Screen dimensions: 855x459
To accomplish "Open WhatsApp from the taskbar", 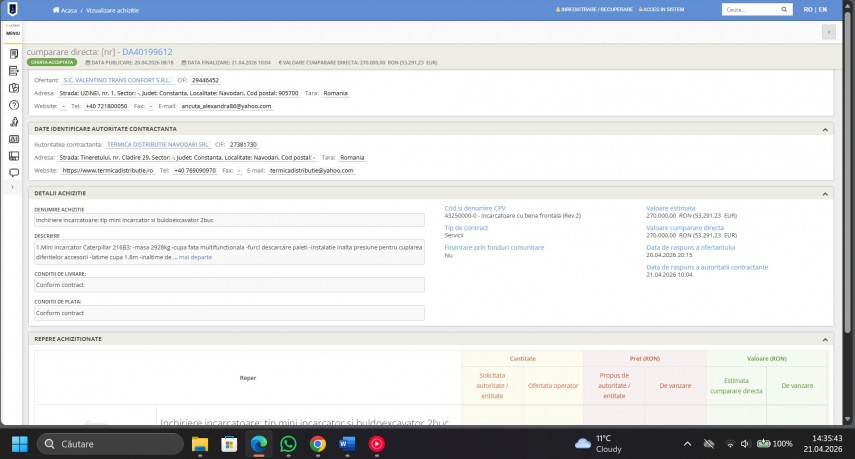I will tap(288, 443).
